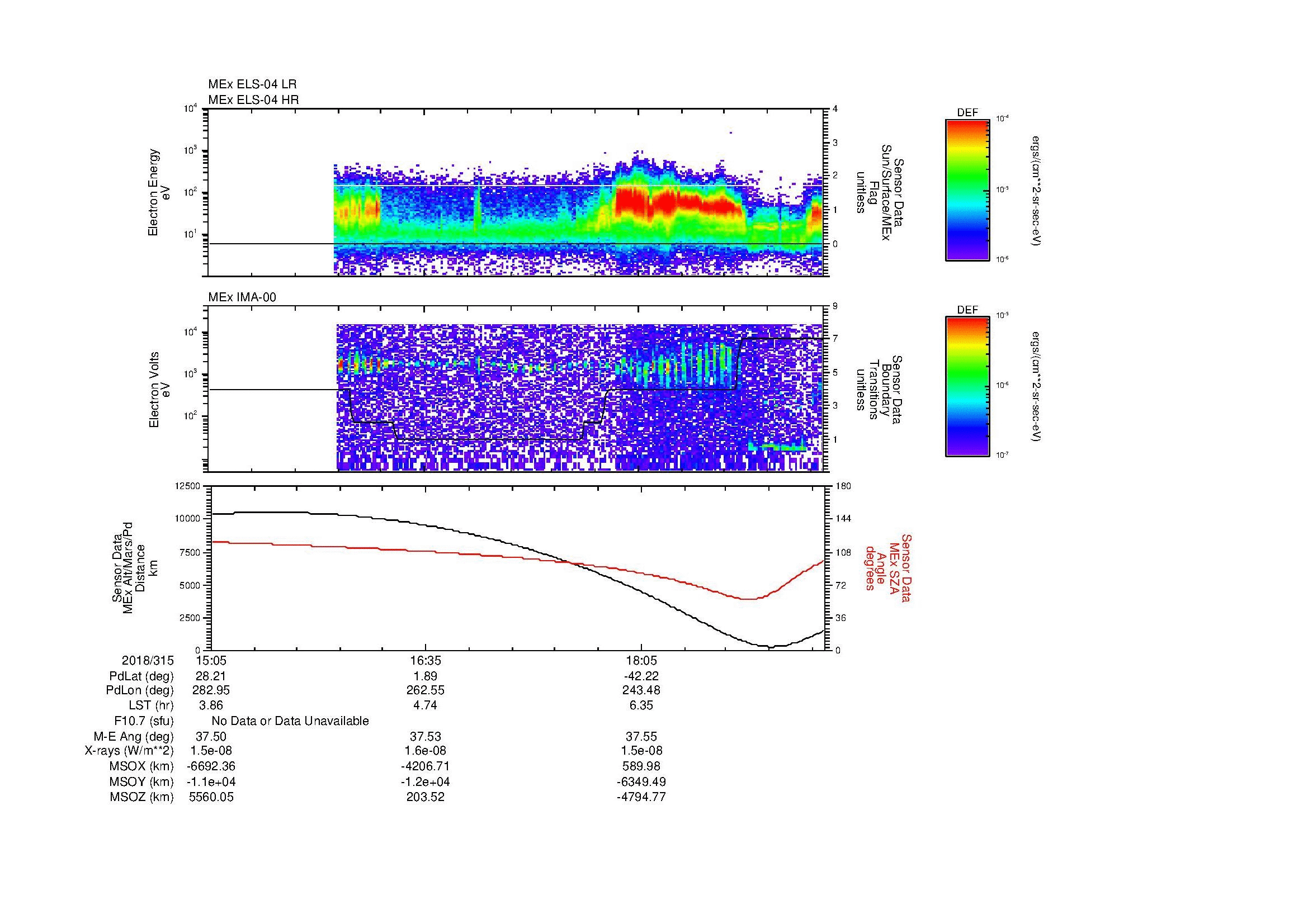The image size is (1308, 924).
Task: Click the 'MSOX (km)' row label
Action: [141, 766]
